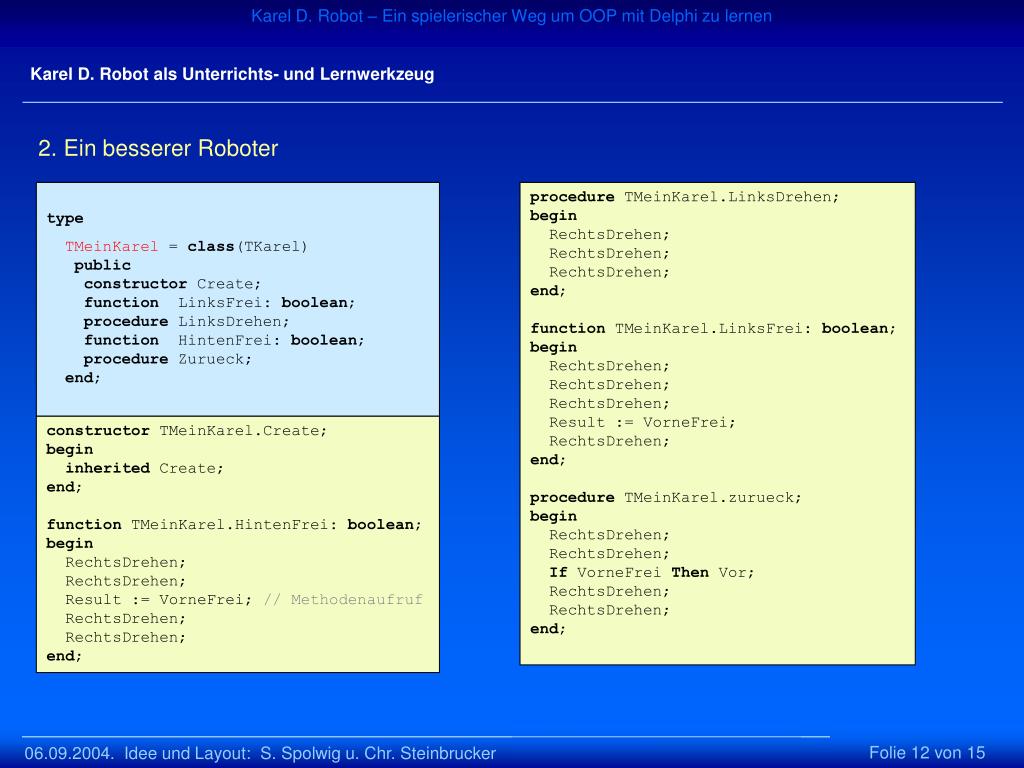Select the red 'TMeinKarel' class name
Screen dimensions: 1024x768
point(112,246)
